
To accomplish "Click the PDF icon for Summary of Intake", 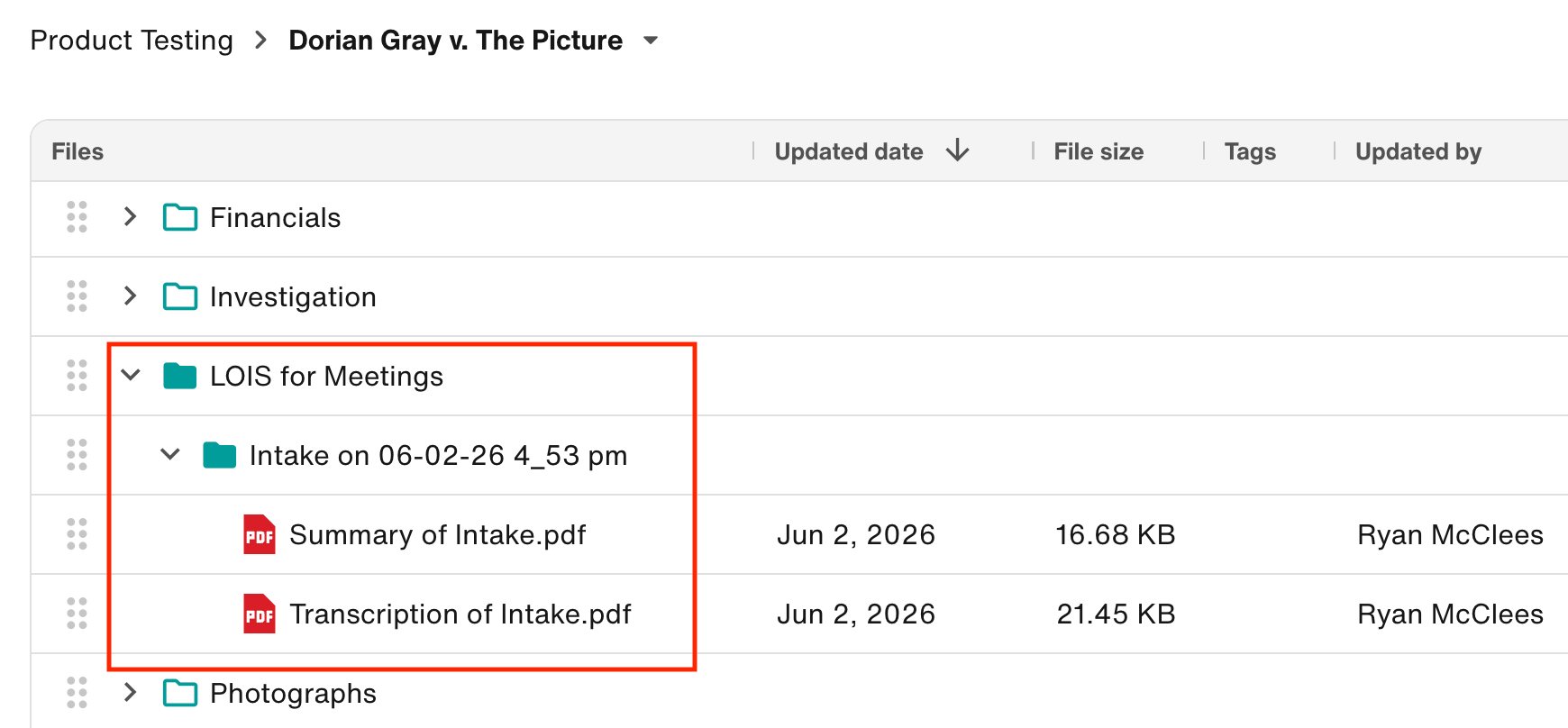I will coord(260,534).
